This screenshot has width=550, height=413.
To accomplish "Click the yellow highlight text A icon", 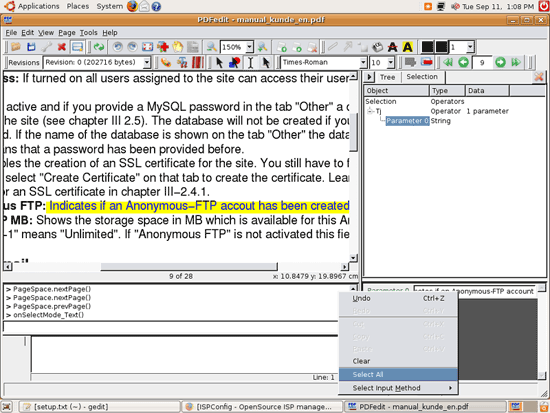I will click(x=408, y=47).
